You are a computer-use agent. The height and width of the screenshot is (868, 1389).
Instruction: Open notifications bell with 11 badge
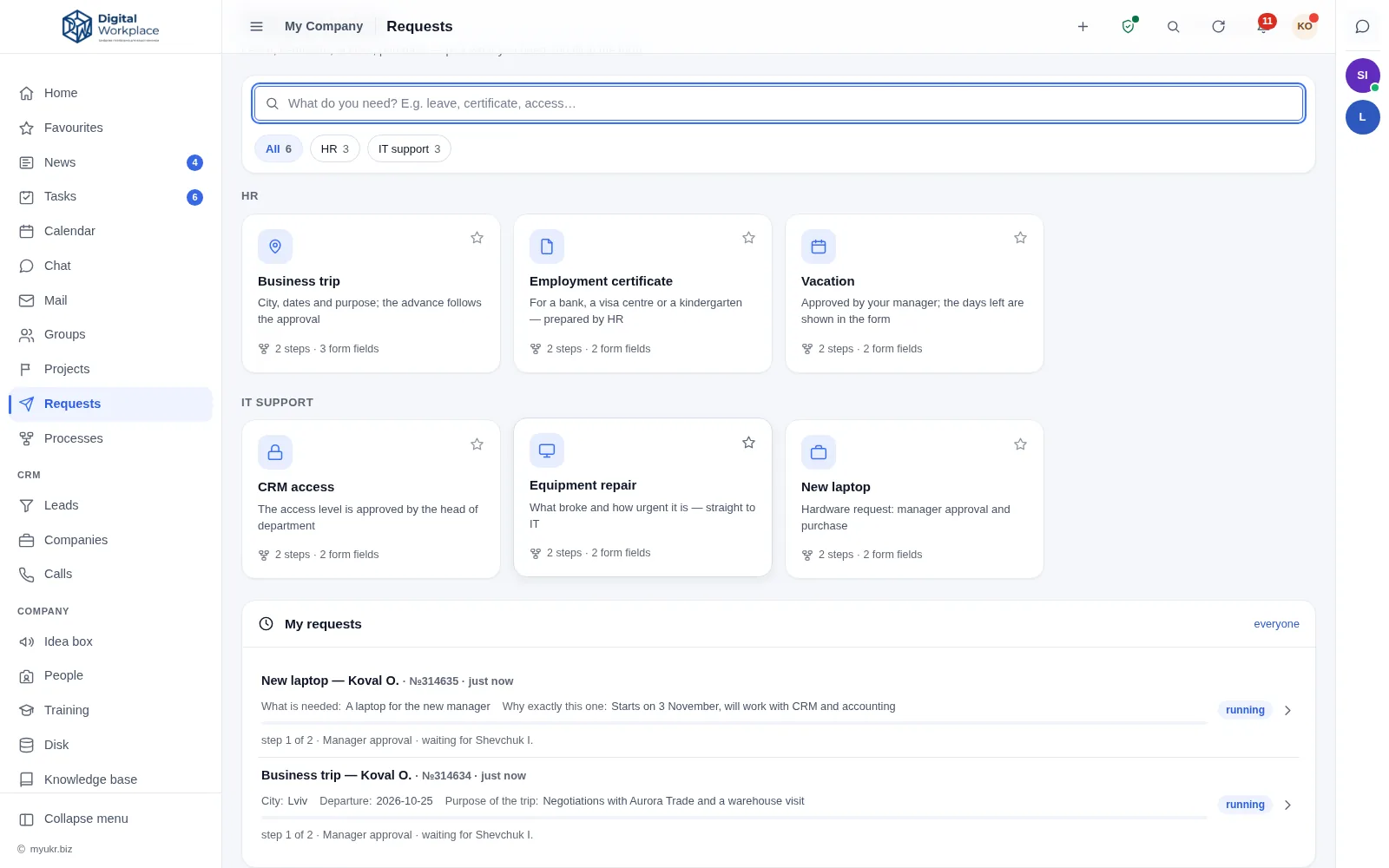point(1263,25)
